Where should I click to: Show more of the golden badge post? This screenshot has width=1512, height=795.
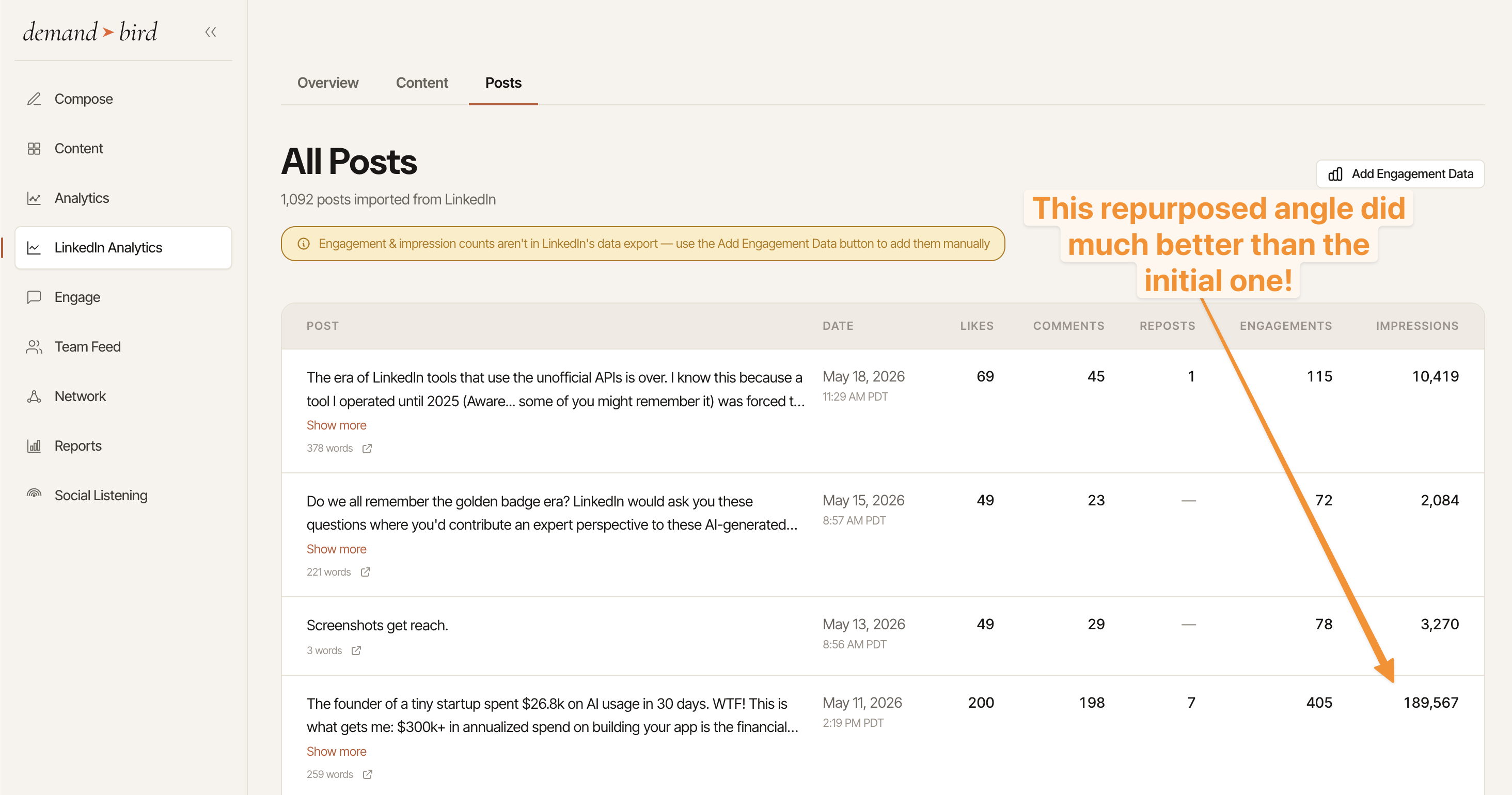[336, 549]
